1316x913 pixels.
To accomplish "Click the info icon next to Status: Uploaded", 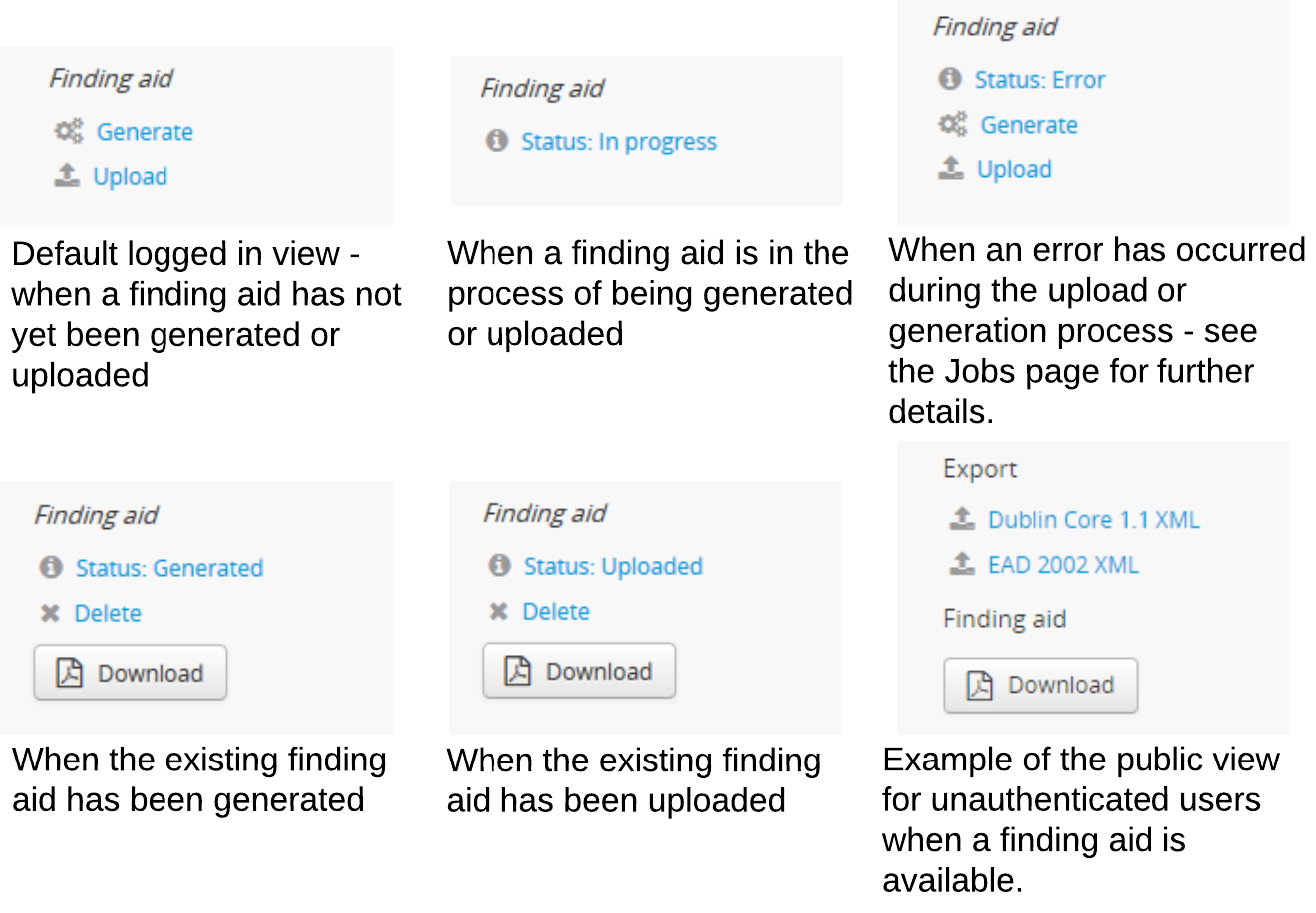I will click(499, 565).
